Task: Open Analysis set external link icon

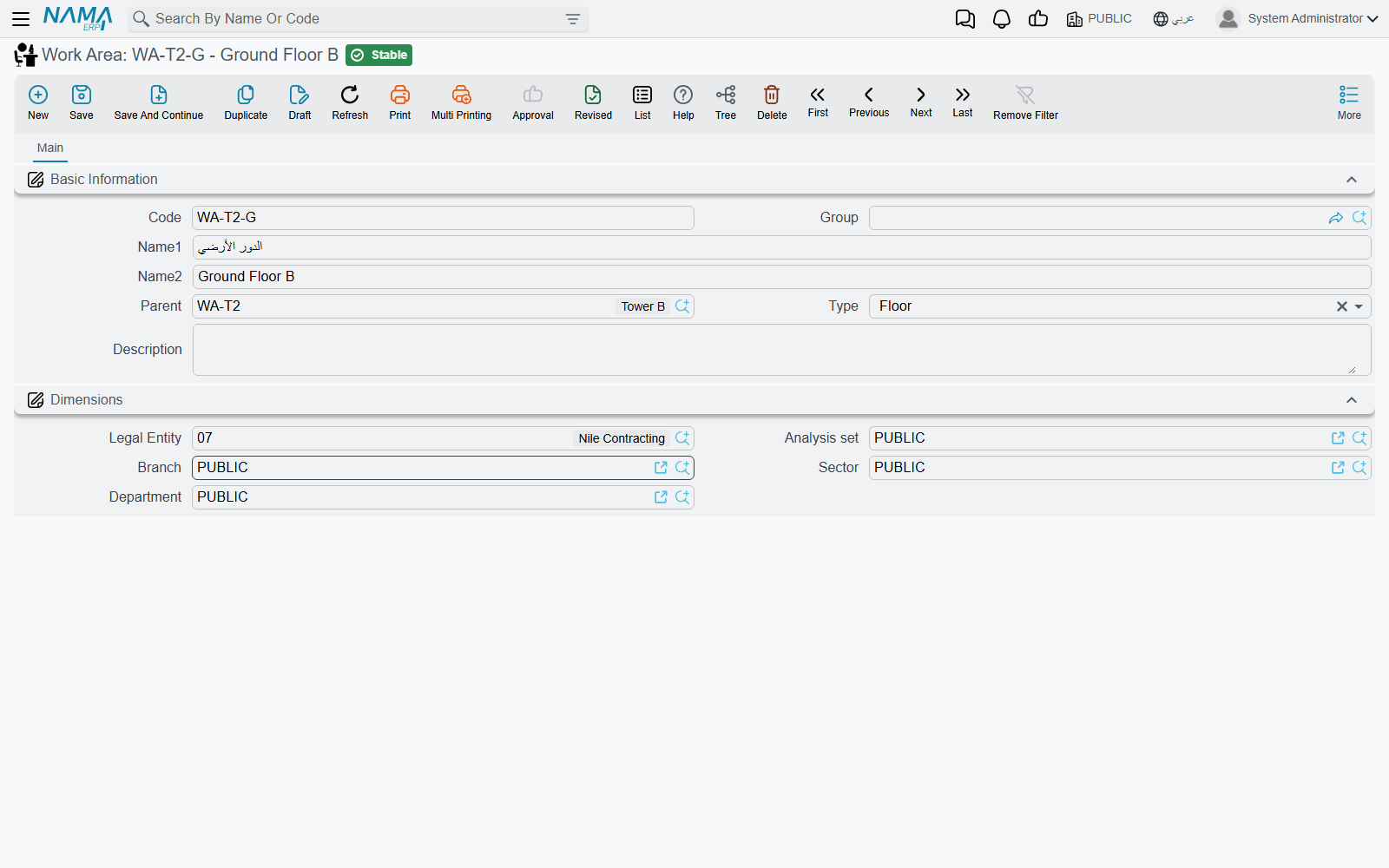Action: [x=1338, y=438]
